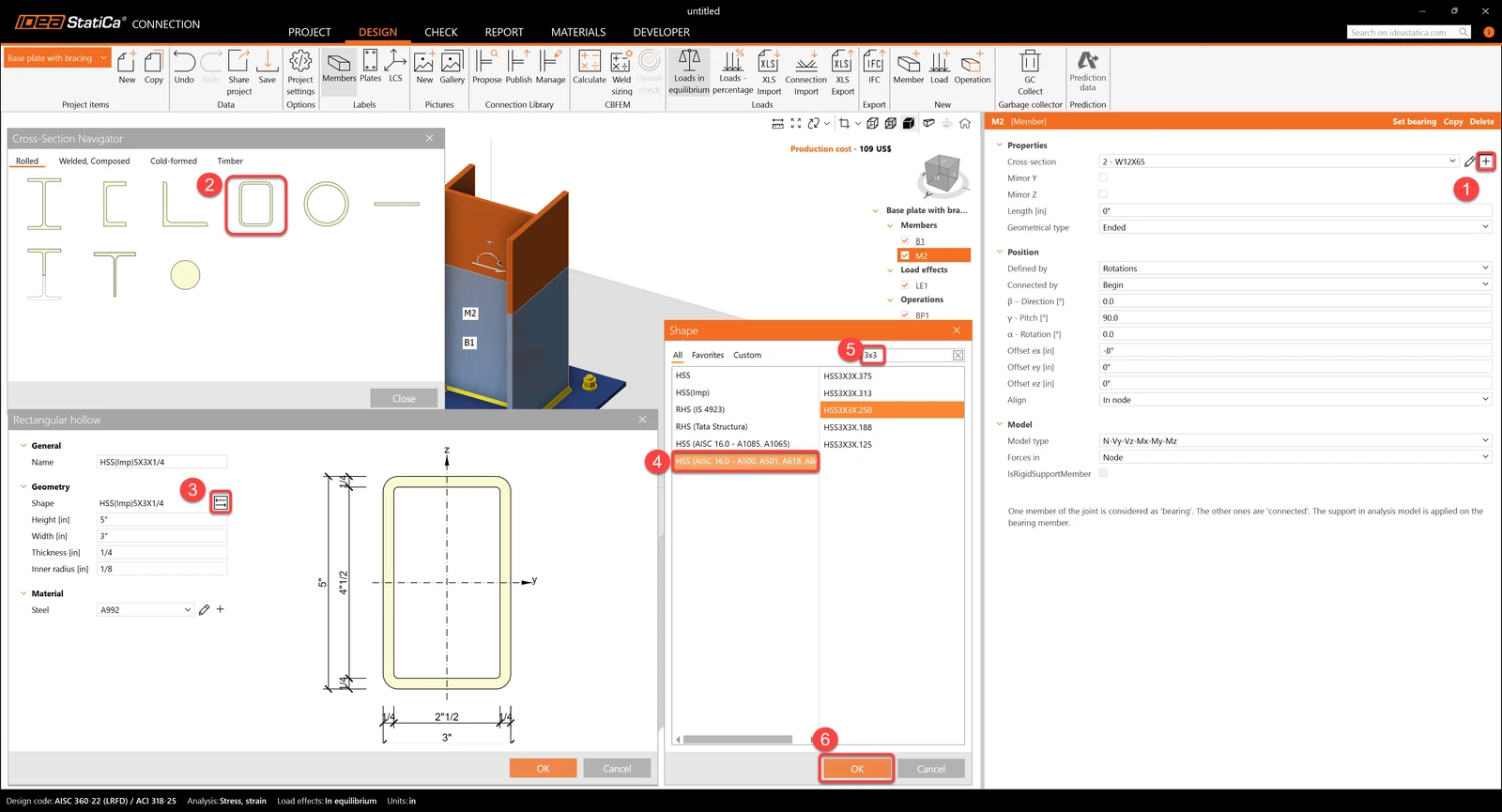Switch to PROJECT tab
The image size is (1502, 812).
pos(310,32)
